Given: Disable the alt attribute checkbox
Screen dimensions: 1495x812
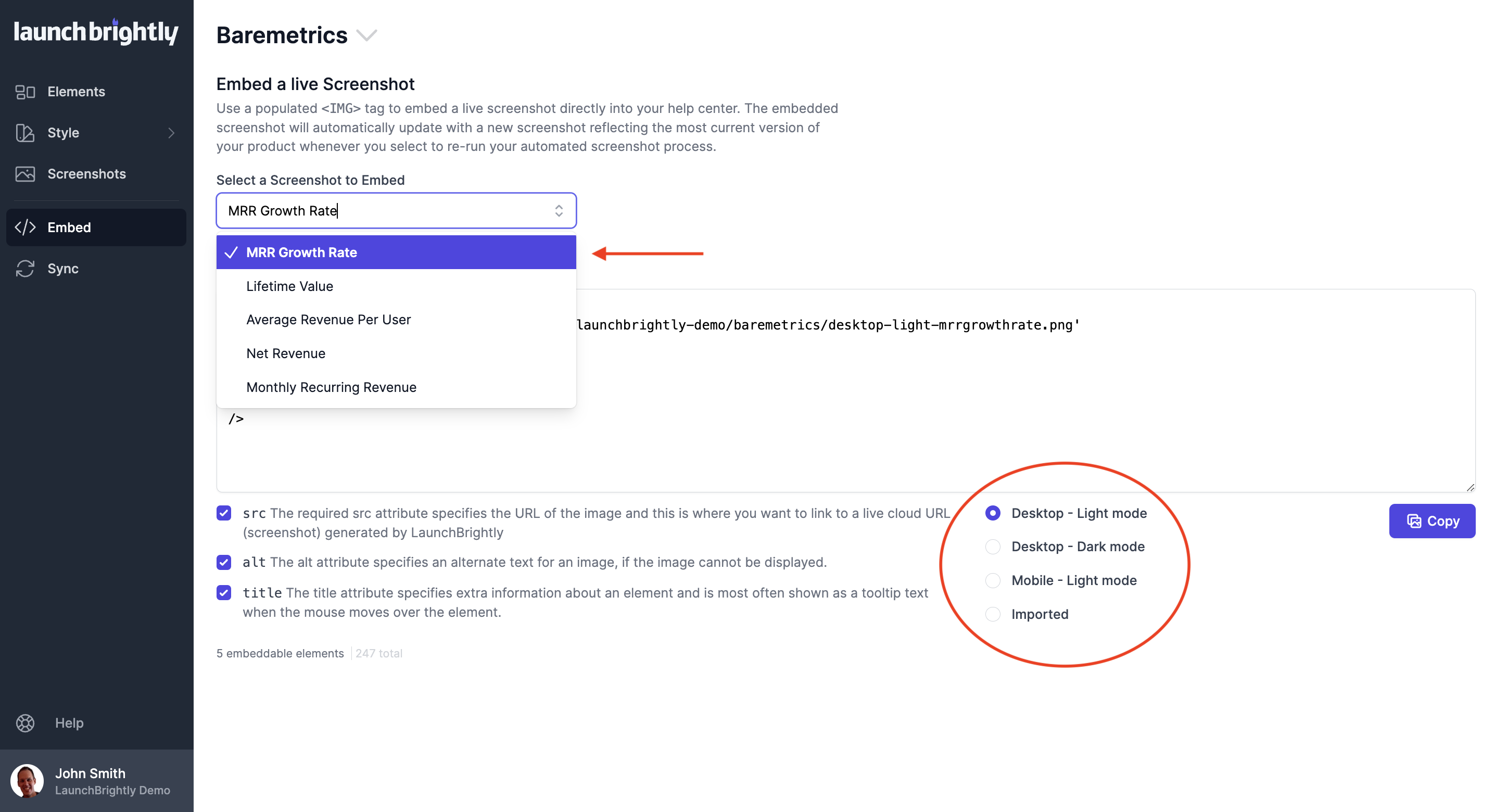Looking at the screenshot, I should tap(223, 562).
